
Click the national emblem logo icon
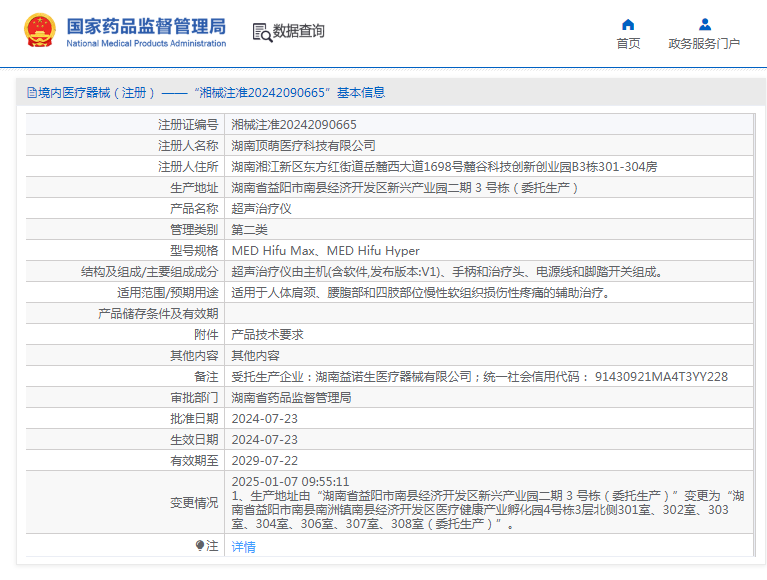(40, 31)
